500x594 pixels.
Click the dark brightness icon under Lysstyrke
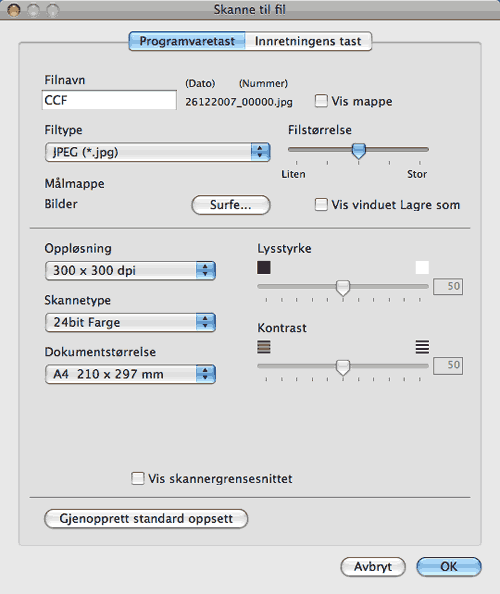(264, 267)
